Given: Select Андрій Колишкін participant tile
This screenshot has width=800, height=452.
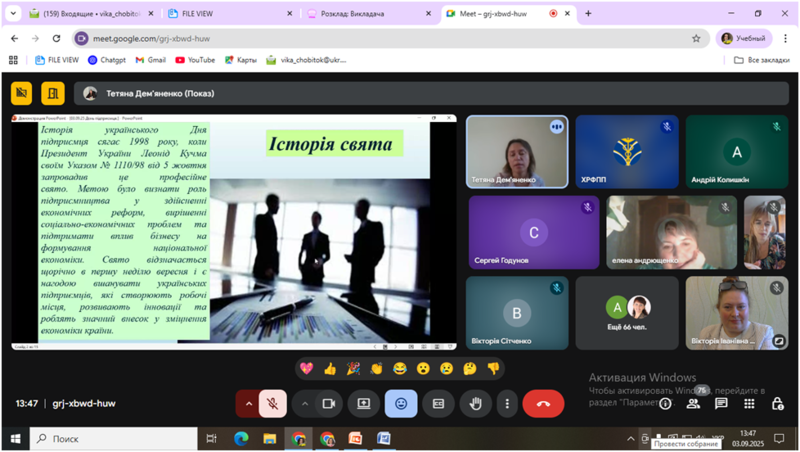Looking at the screenshot, I should click(x=737, y=152).
